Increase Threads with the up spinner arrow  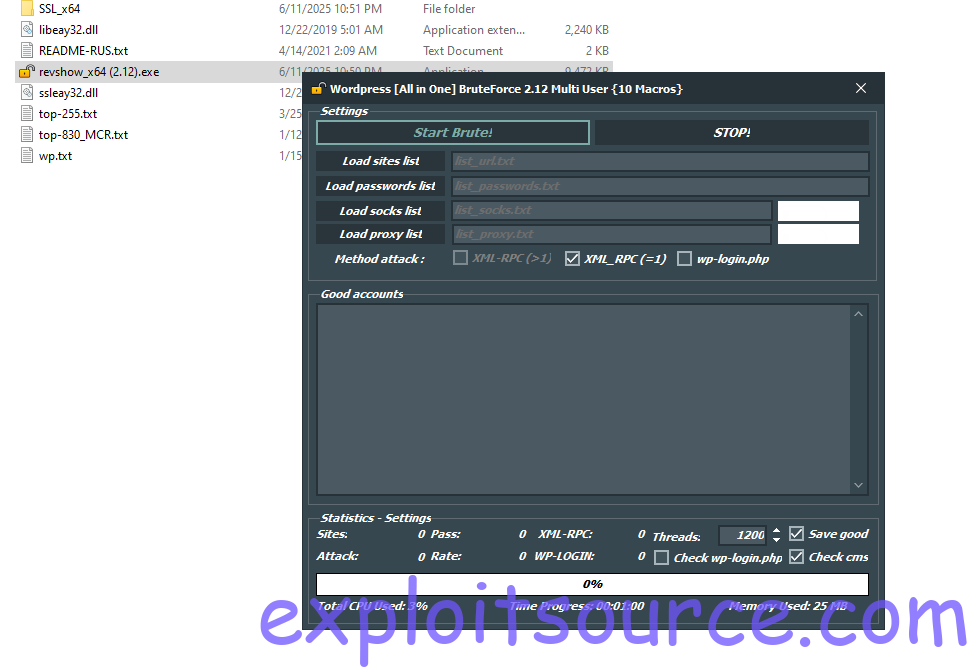pos(776,531)
